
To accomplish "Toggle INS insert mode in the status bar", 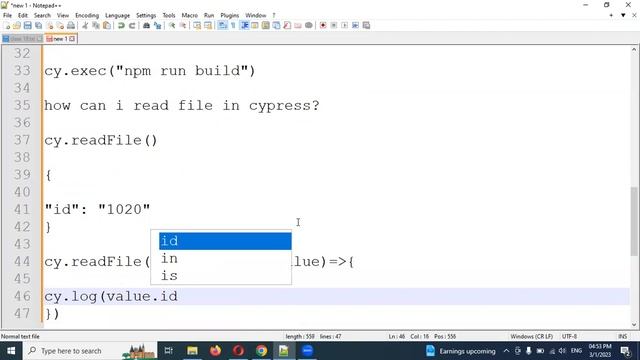I will coord(622,336).
